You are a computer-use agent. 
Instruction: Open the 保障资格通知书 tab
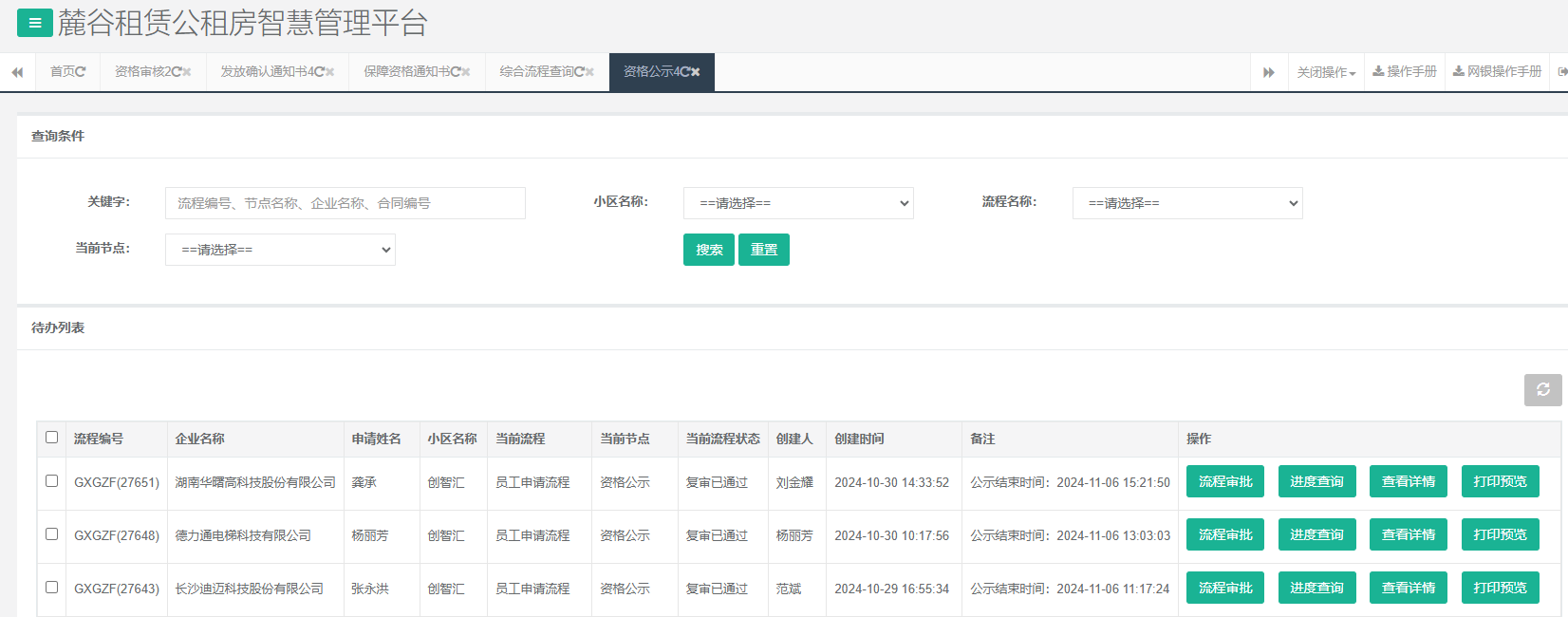click(412, 72)
